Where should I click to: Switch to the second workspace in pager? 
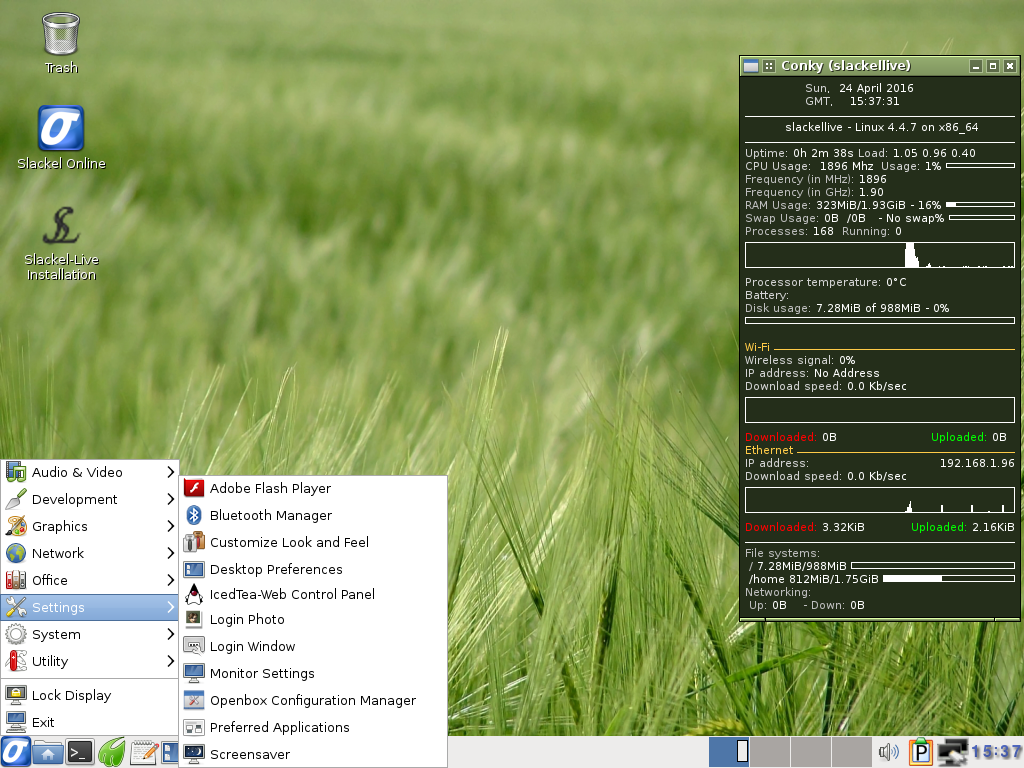tap(770, 752)
